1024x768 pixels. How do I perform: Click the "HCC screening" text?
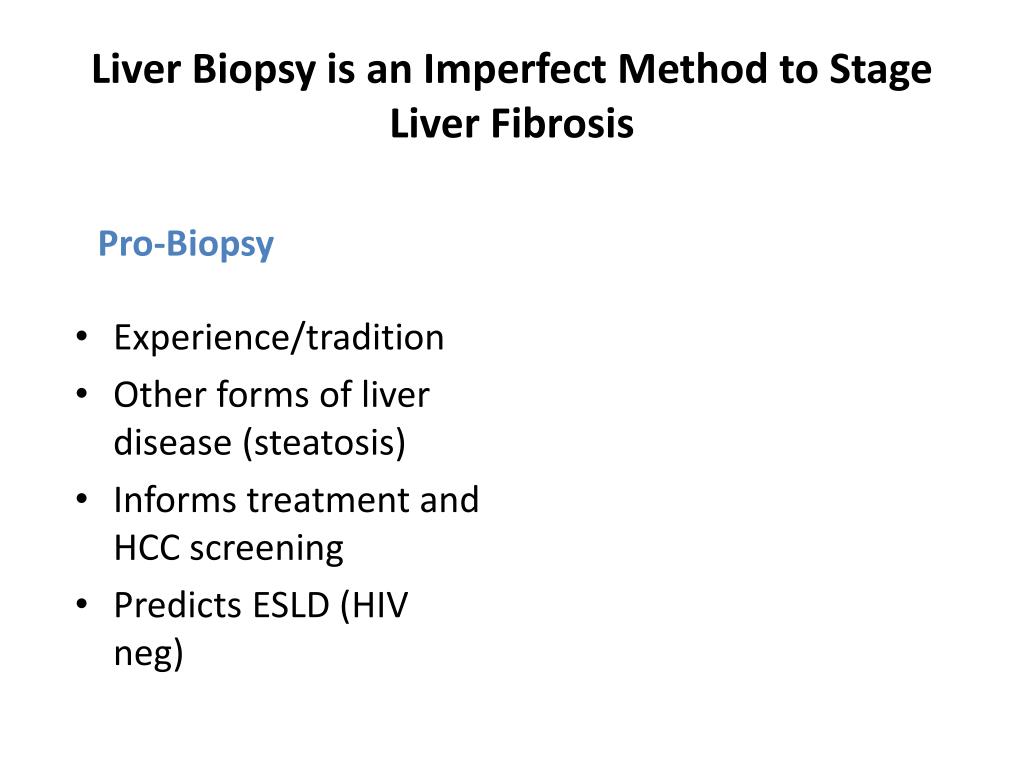[229, 549]
